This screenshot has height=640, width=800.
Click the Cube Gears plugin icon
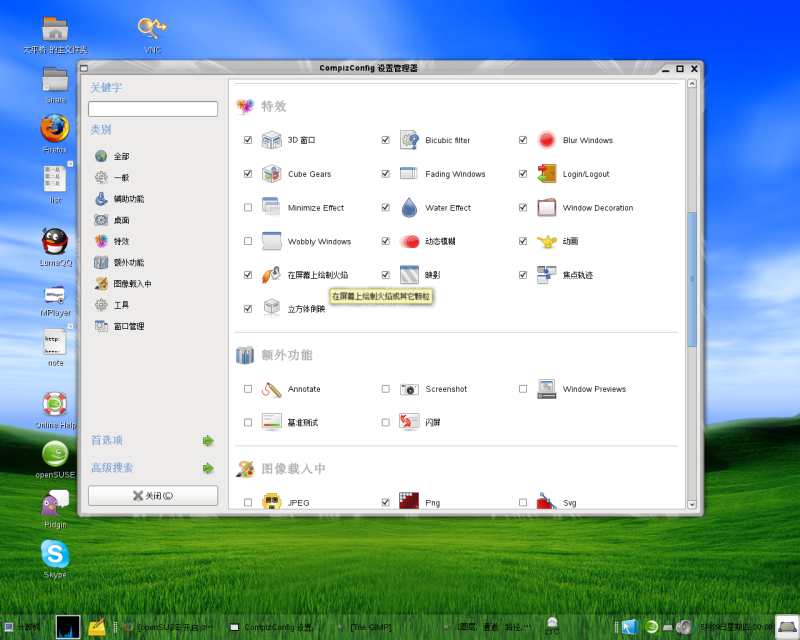[x=271, y=174]
